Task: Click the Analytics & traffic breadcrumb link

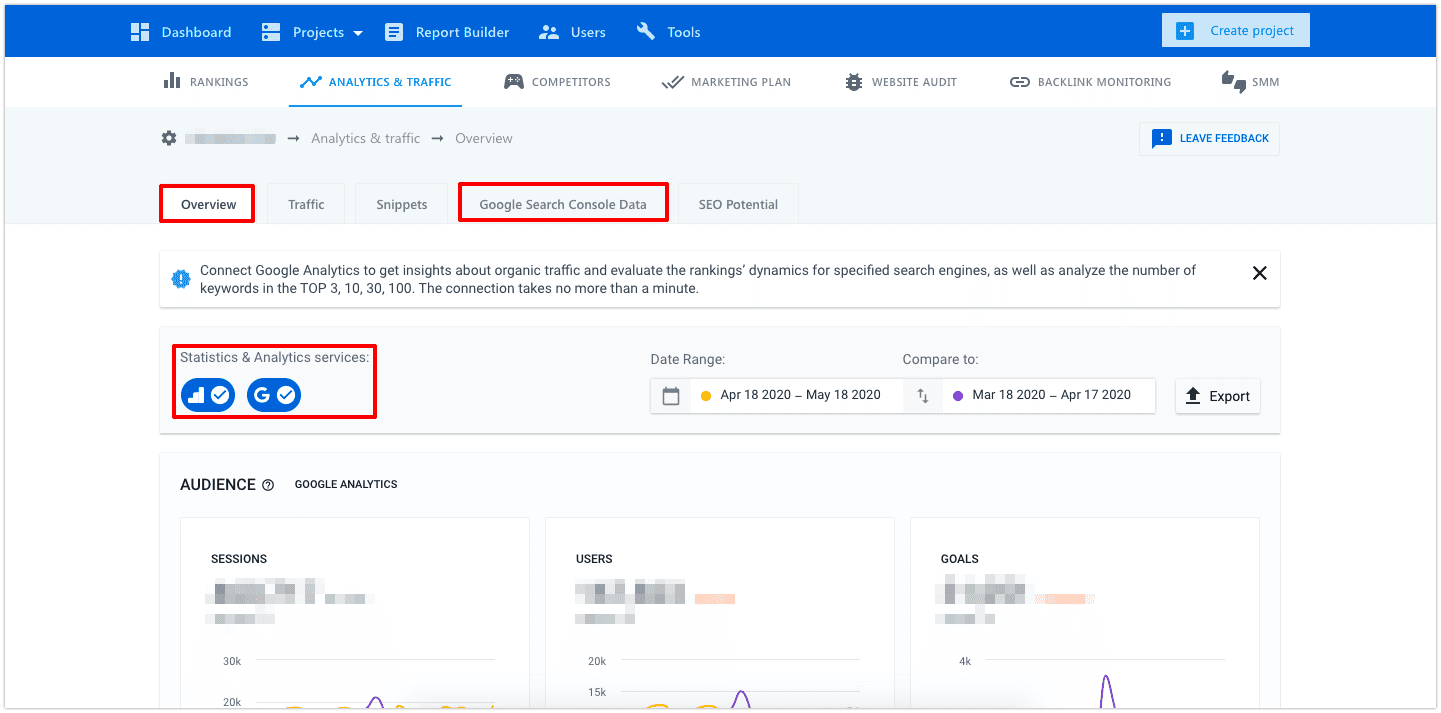Action: coord(366,138)
